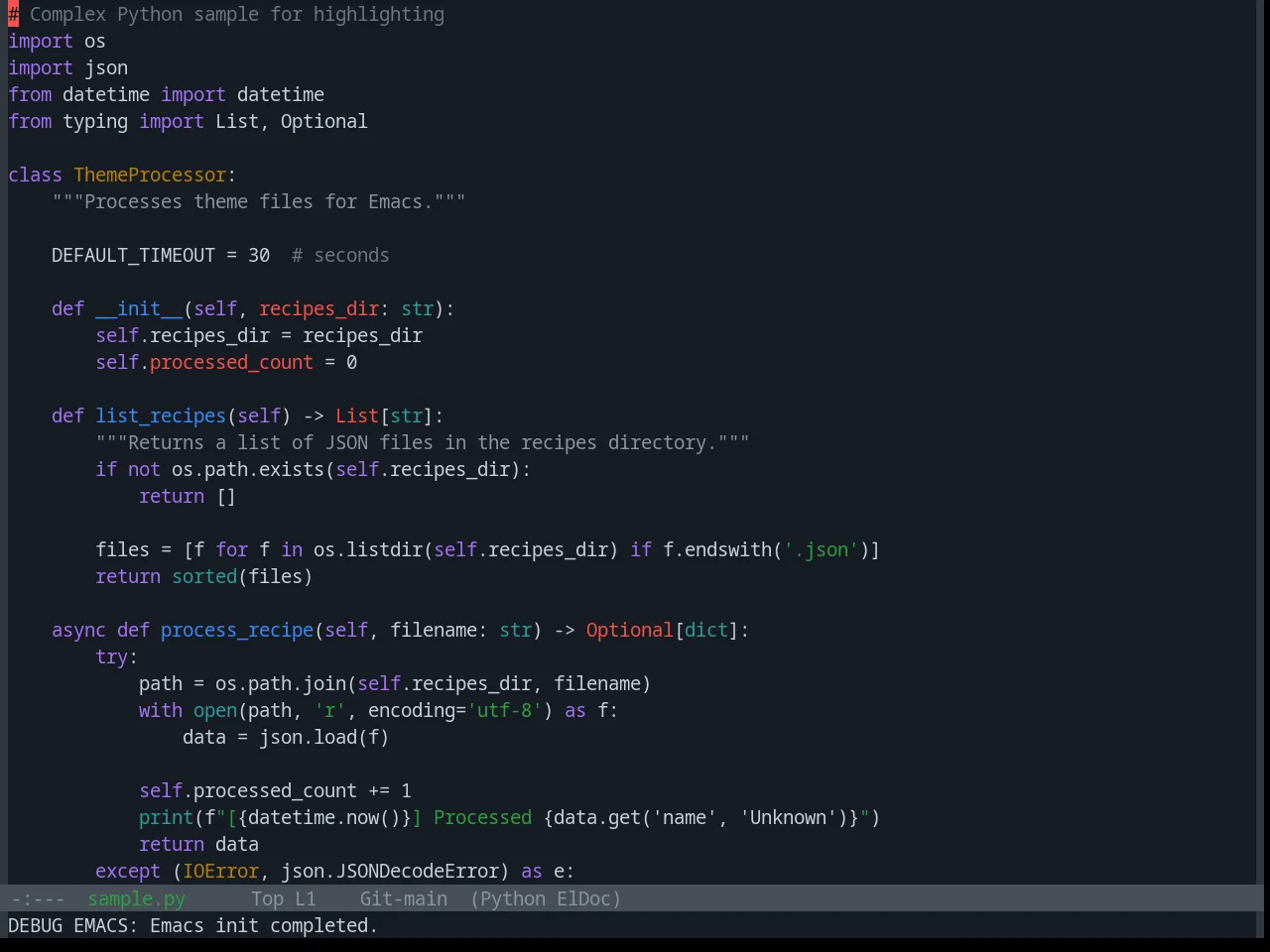
Task: Click the 'Processes theme files for Emacs' docstring
Action: point(259,201)
